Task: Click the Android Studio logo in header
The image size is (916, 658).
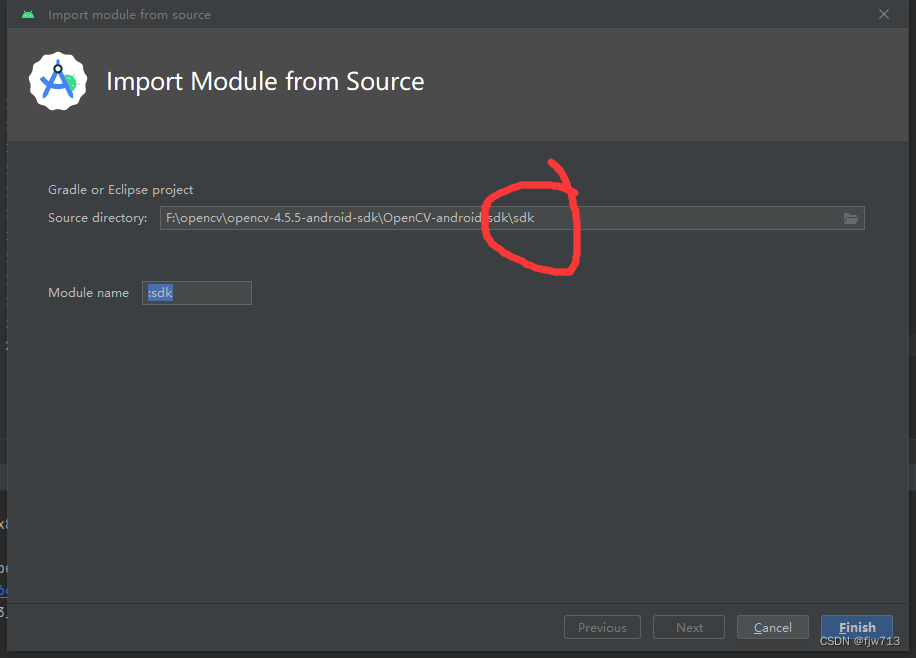Action: (x=58, y=81)
